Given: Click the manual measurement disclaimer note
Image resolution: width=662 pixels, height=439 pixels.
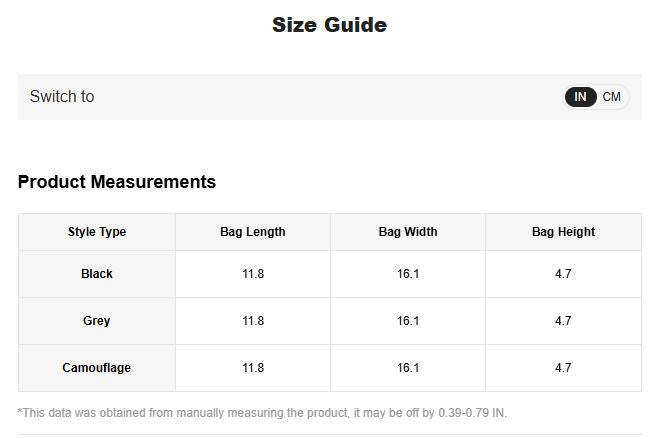Looking at the screenshot, I should 263,413.
